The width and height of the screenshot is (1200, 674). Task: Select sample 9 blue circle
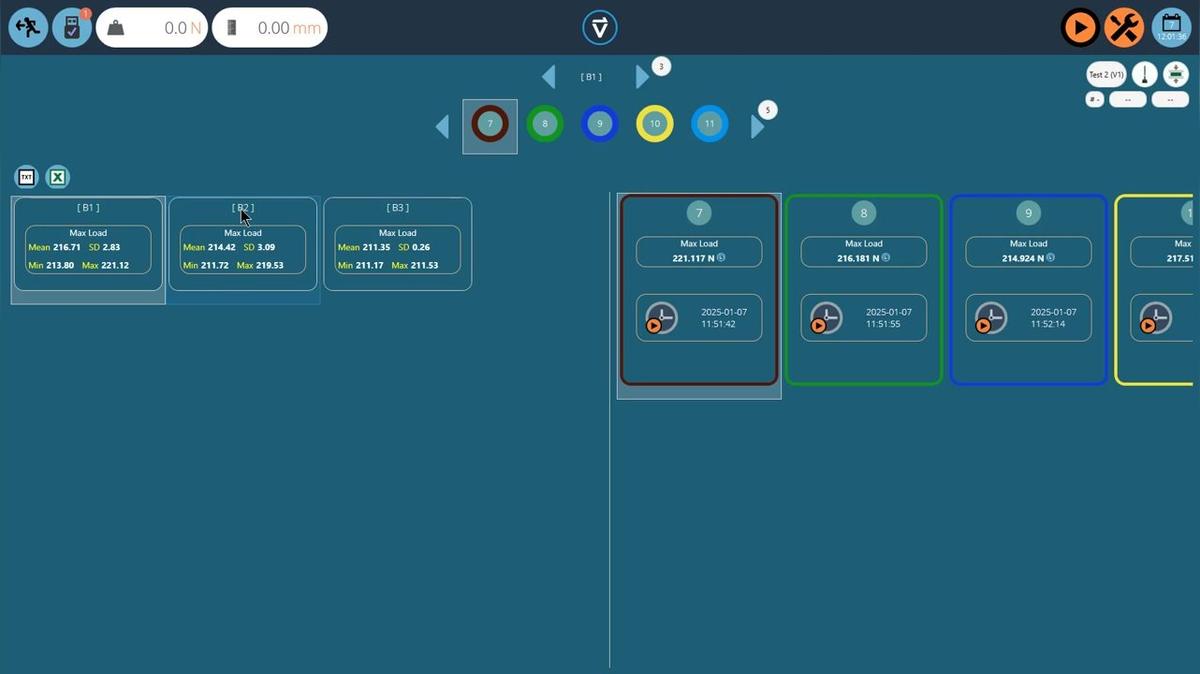click(x=599, y=124)
